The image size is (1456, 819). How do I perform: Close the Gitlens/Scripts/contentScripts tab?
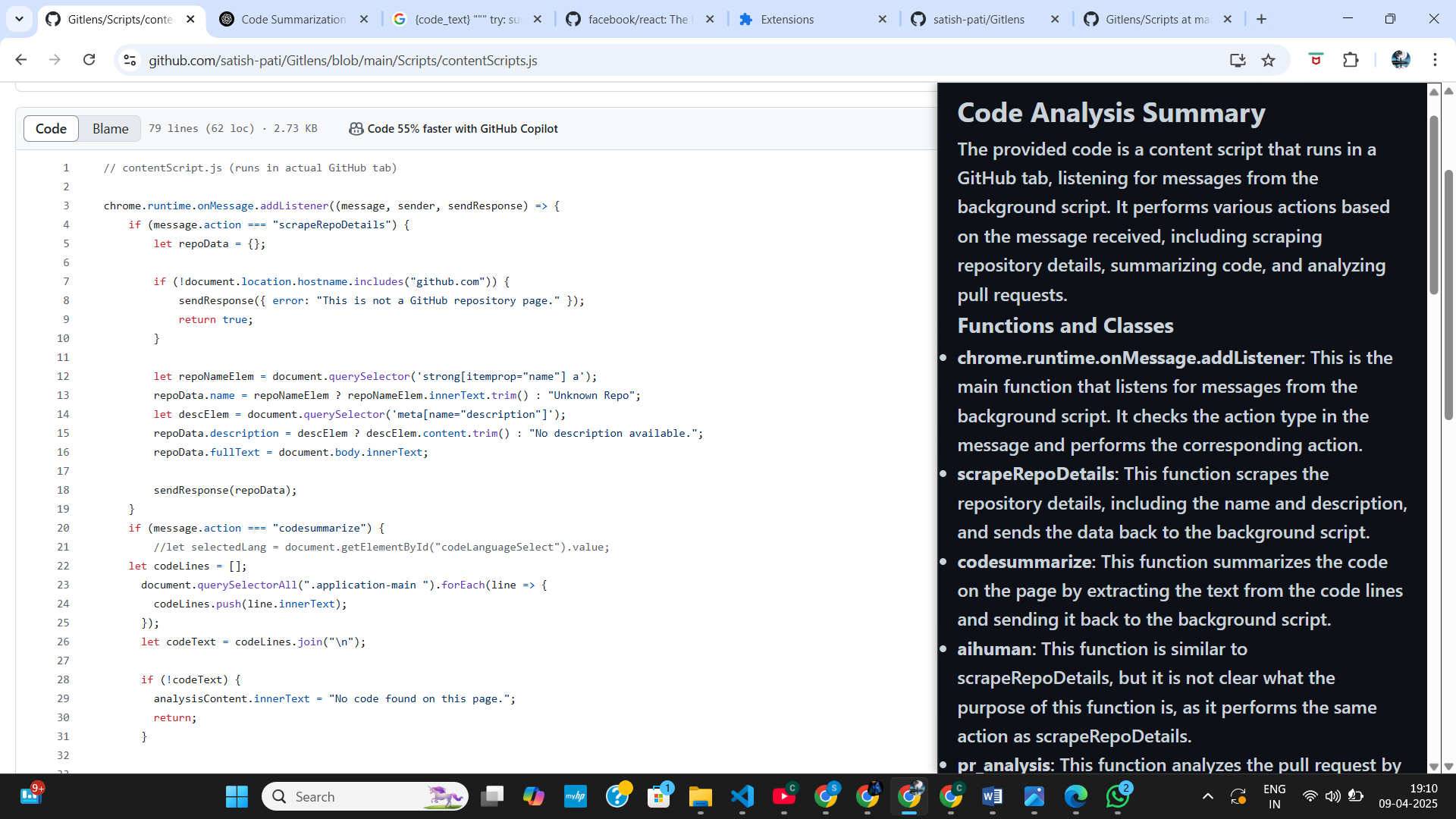point(190,19)
